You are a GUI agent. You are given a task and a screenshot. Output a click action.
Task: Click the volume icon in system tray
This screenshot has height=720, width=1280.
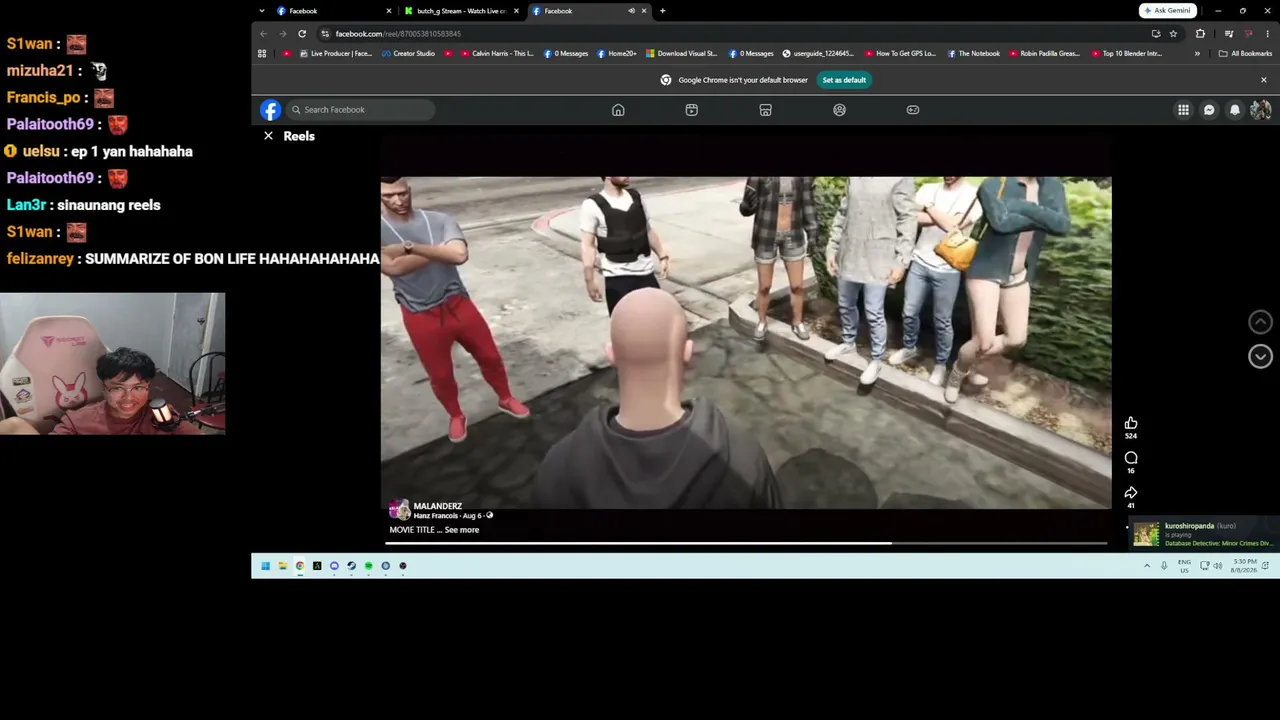click(1218, 566)
